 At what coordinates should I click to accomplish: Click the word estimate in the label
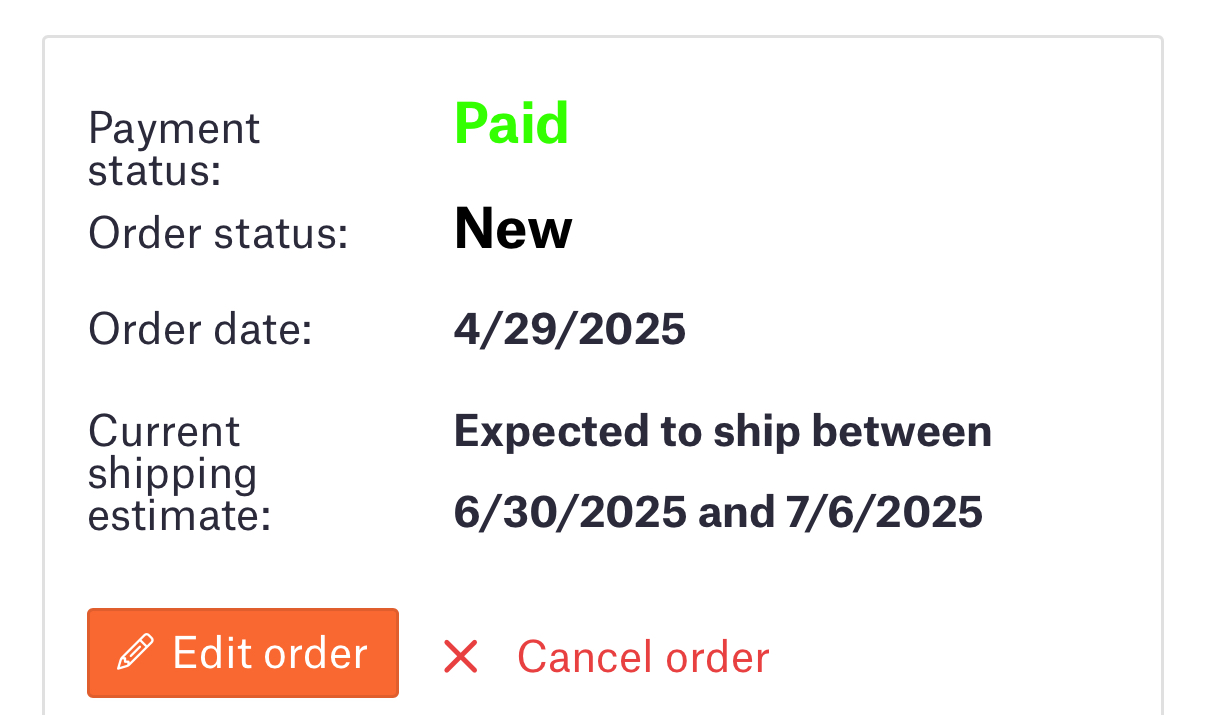[x=179, y=517]
